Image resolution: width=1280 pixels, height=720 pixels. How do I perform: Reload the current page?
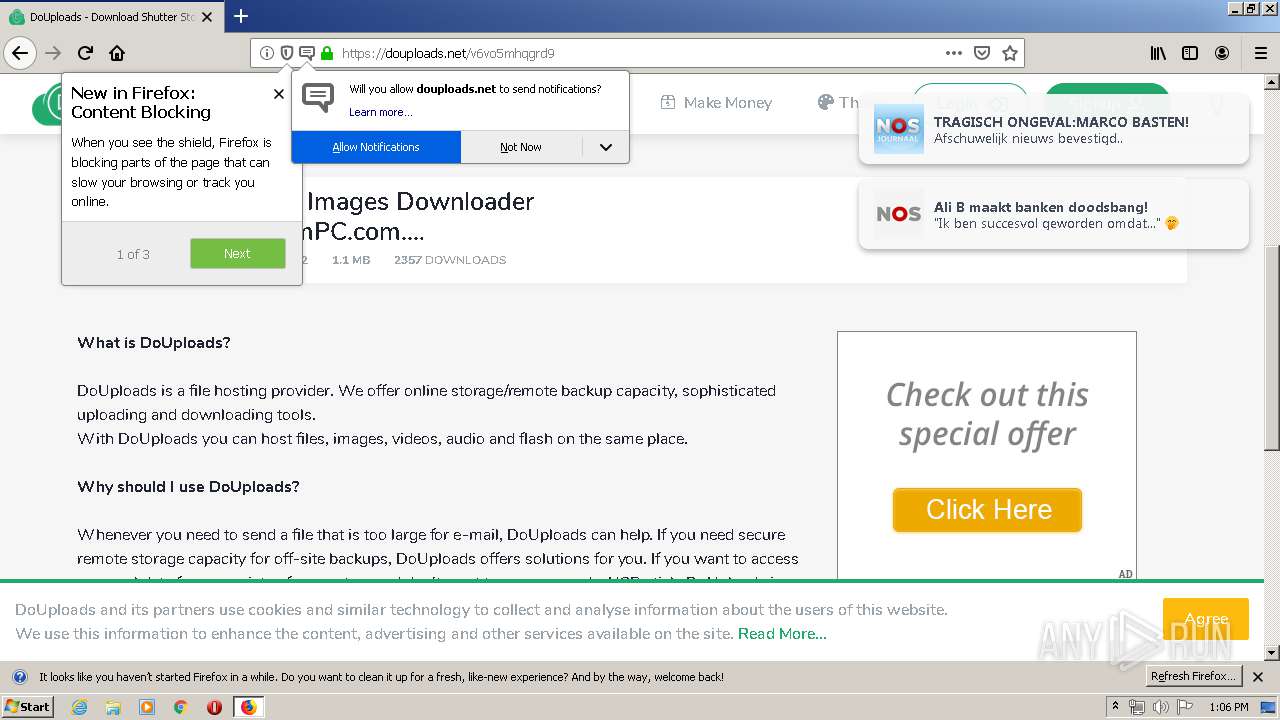pos(85,53)
